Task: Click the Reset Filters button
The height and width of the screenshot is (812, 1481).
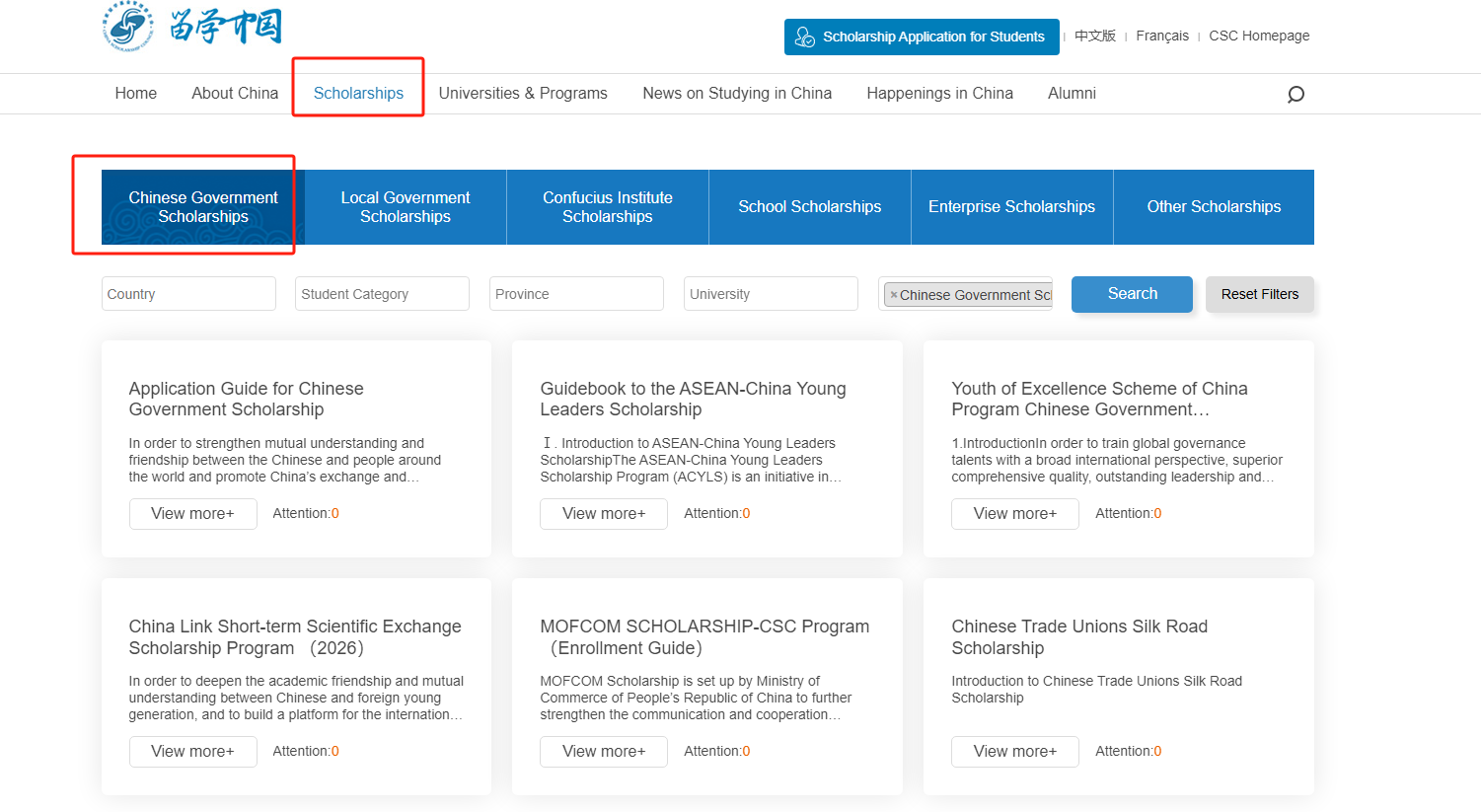Action: click(1260, 294)
